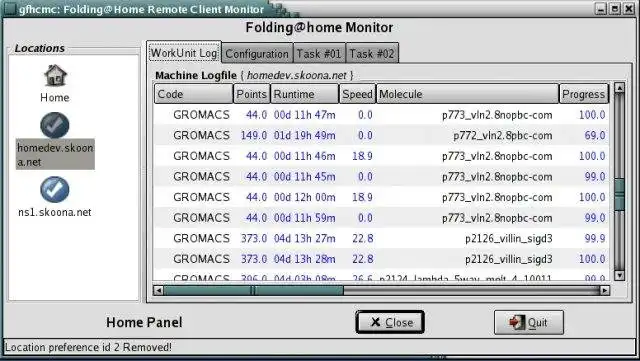Sort by the Points column header
640x361 pixels.
(251, 94)
